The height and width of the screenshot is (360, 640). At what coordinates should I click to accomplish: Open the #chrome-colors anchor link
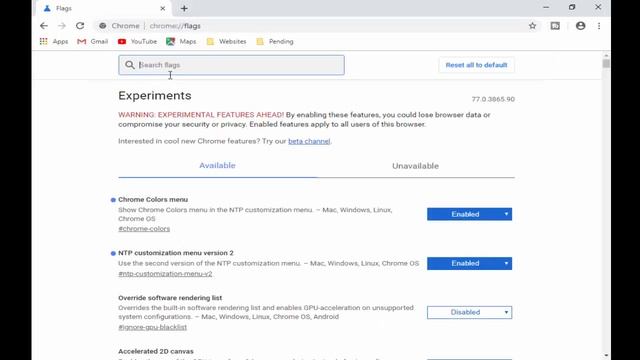coord(144,229)
